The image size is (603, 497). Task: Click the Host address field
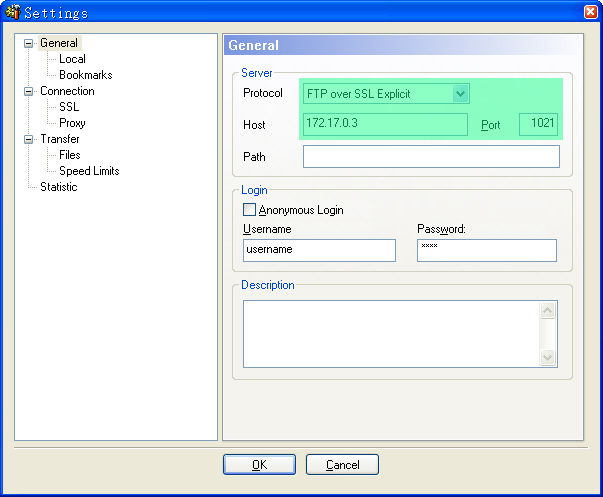point(385,124)
